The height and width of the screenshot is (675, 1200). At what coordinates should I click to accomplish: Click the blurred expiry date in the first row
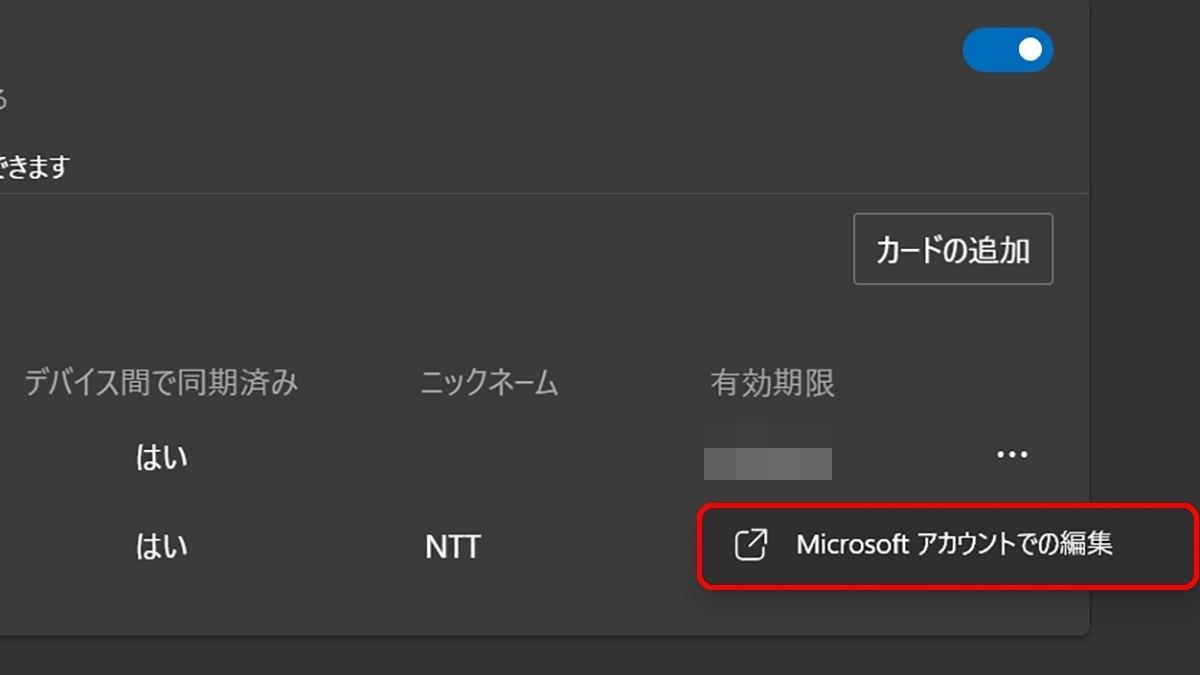(768, 463)
